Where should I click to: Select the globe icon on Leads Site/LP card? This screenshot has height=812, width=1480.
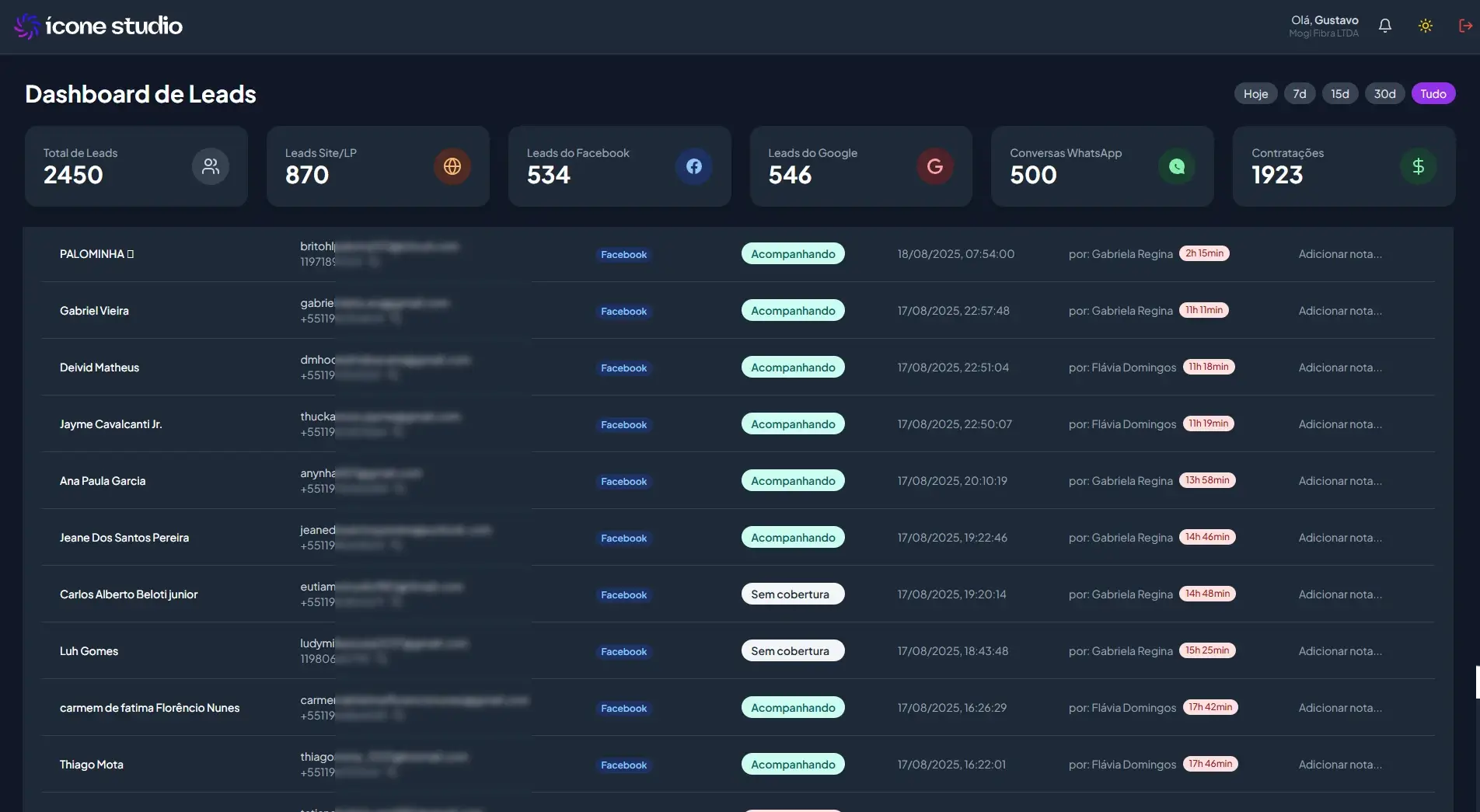452,166
